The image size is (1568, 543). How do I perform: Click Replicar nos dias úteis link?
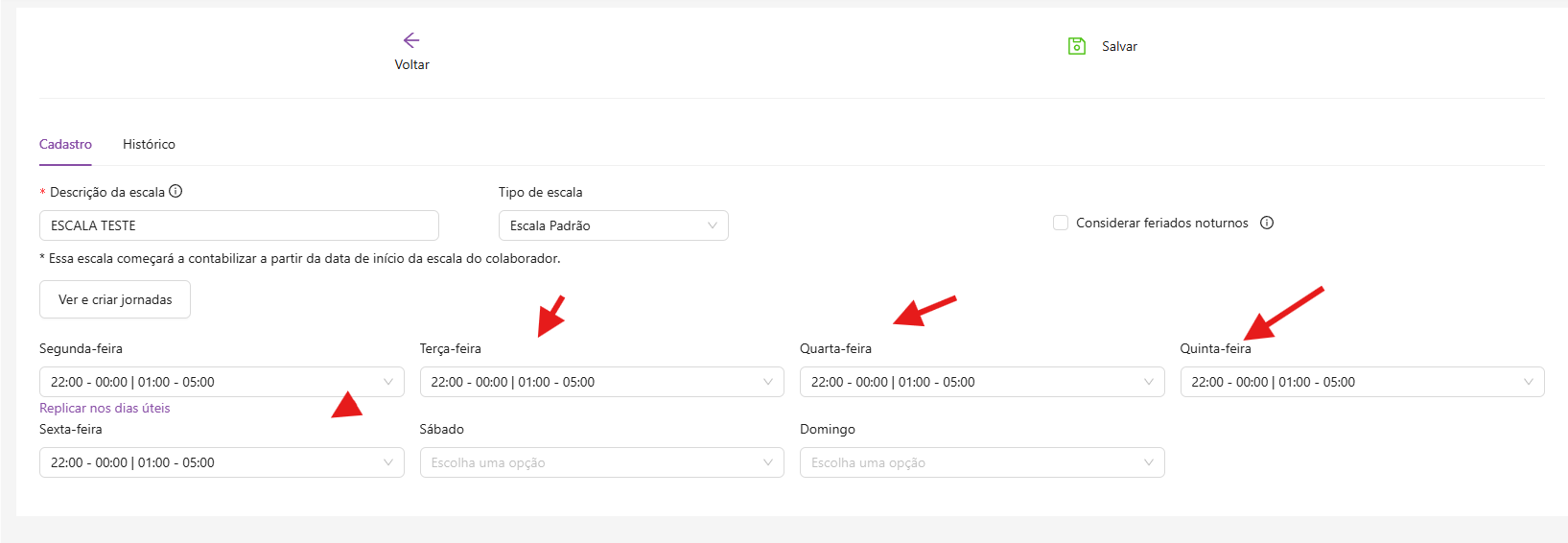coord(105,408)
